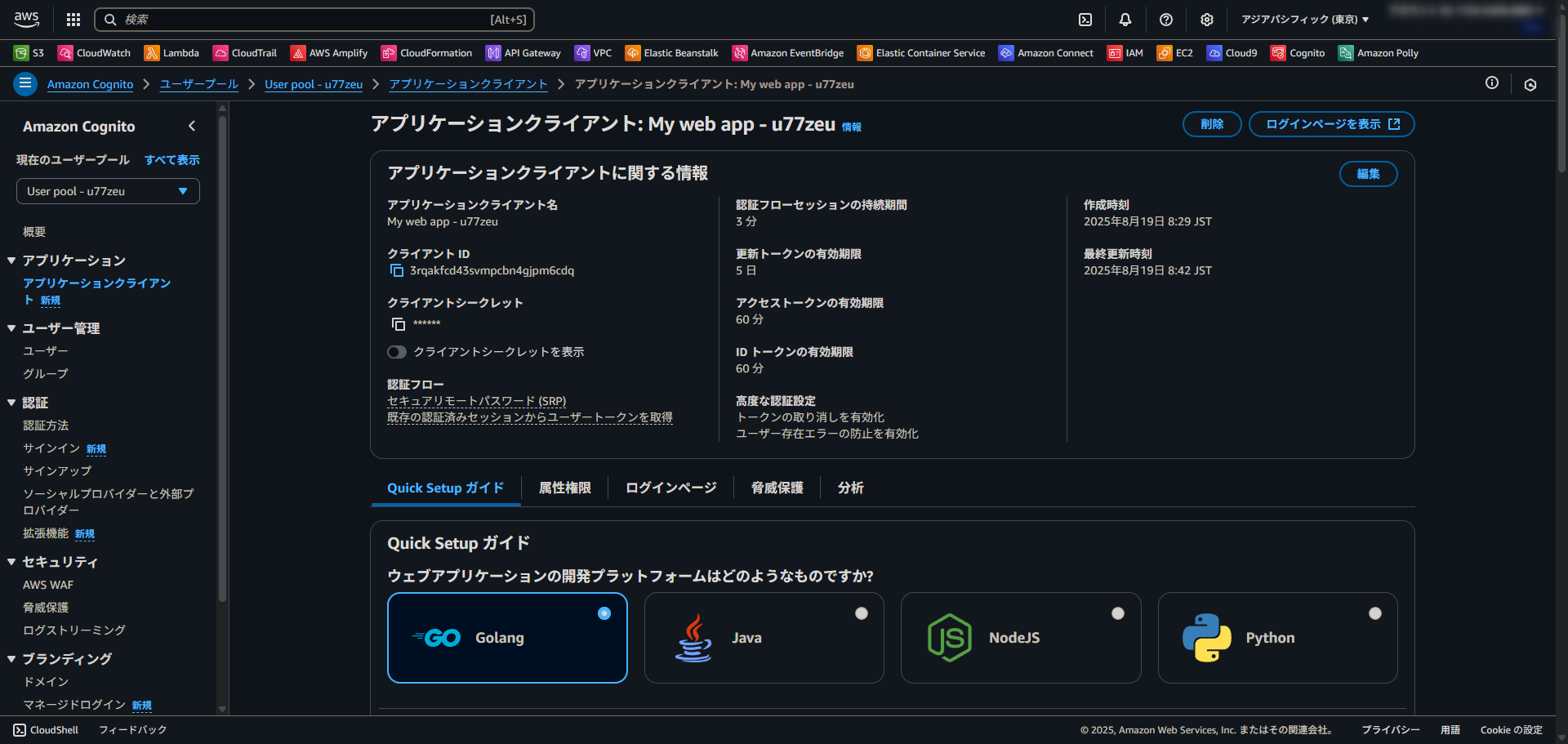Open the services grid menu icon
1568x744 pixels.
[73, 20]
